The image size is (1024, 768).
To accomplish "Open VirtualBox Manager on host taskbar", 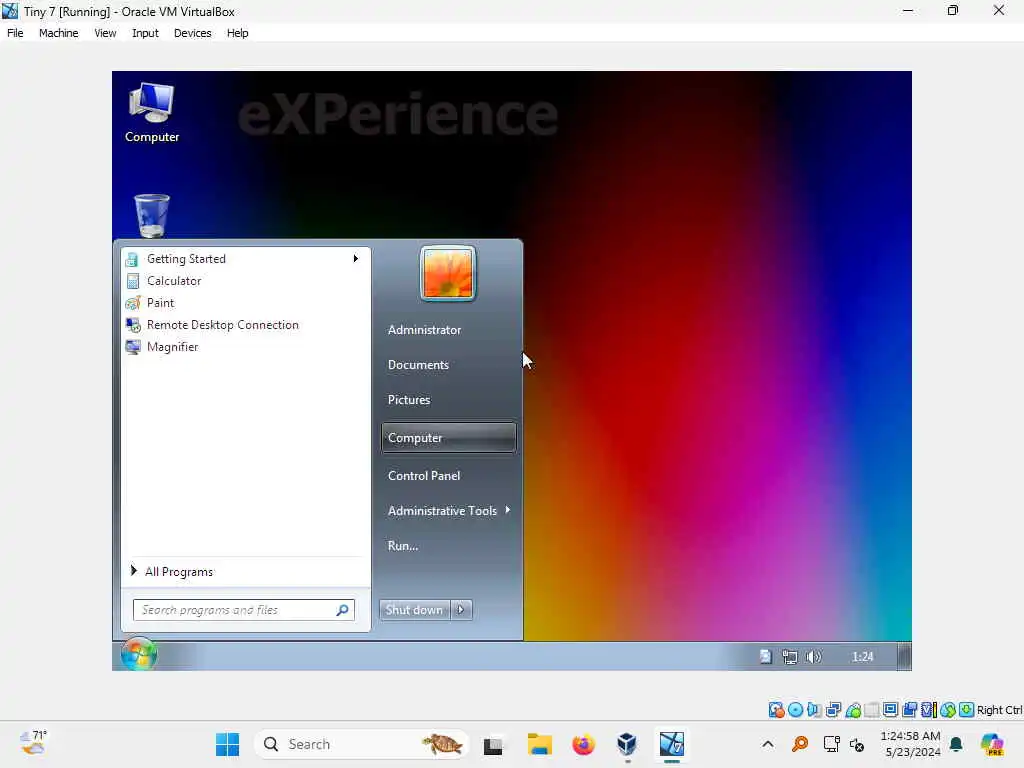I will tap(627, 744).
